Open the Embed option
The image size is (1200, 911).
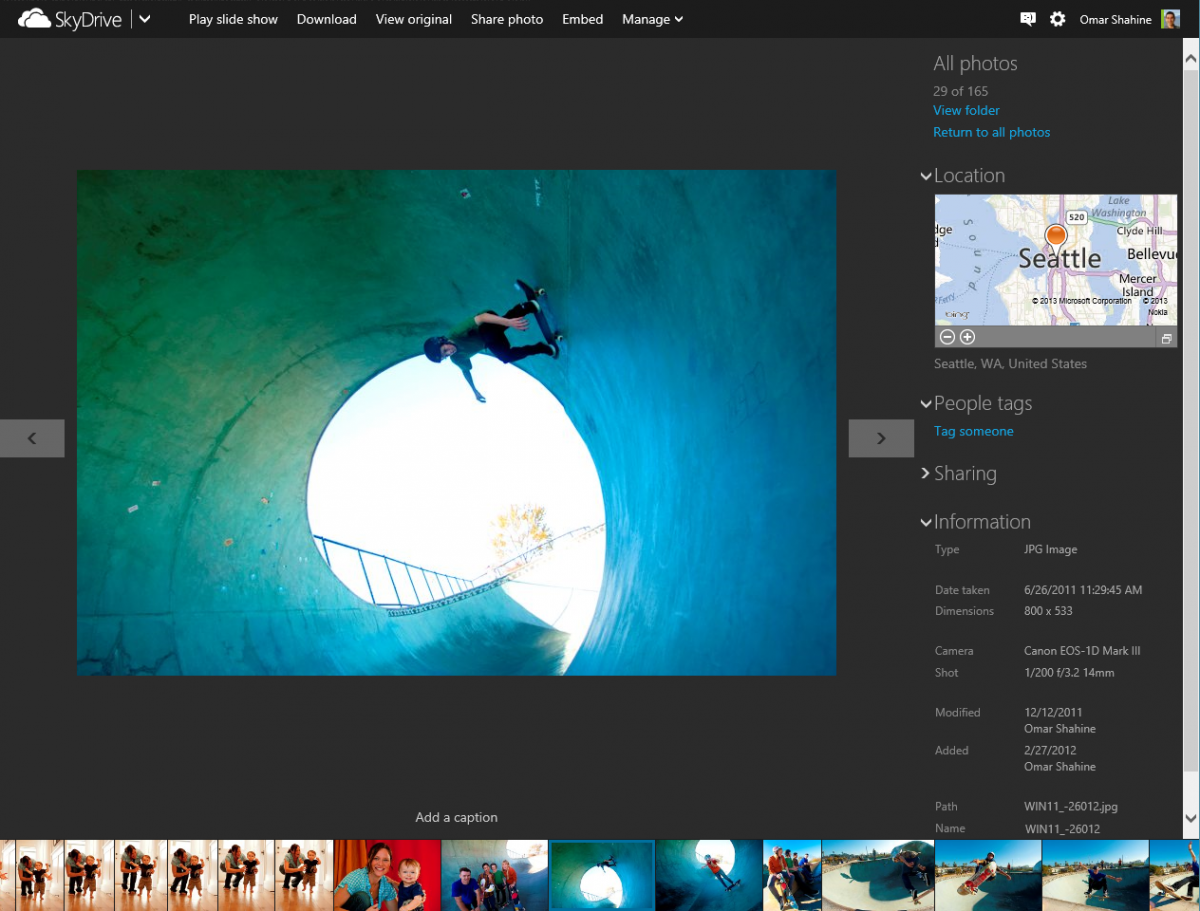pyautogui.click(x=582, y=19)
